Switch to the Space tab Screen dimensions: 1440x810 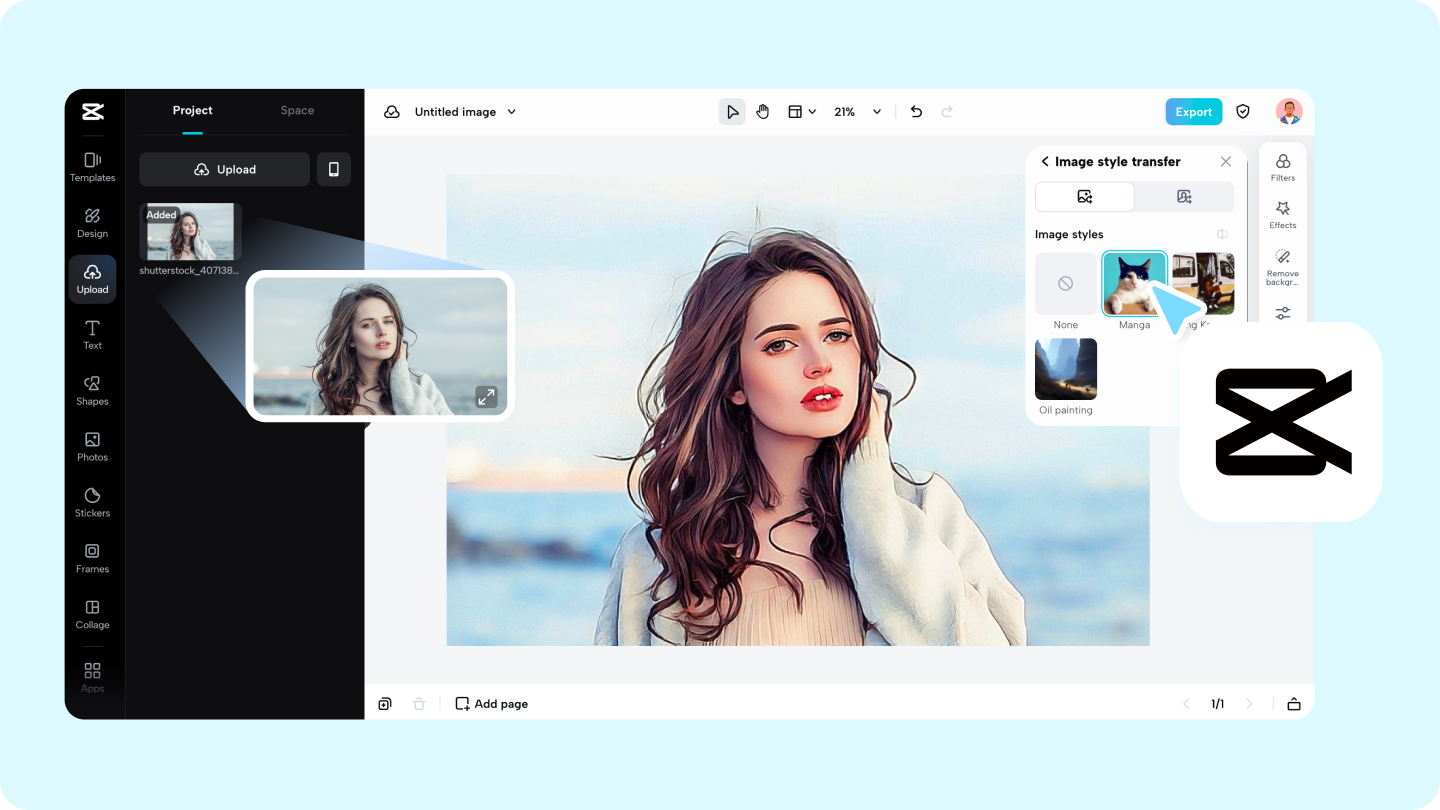(296, 110)
